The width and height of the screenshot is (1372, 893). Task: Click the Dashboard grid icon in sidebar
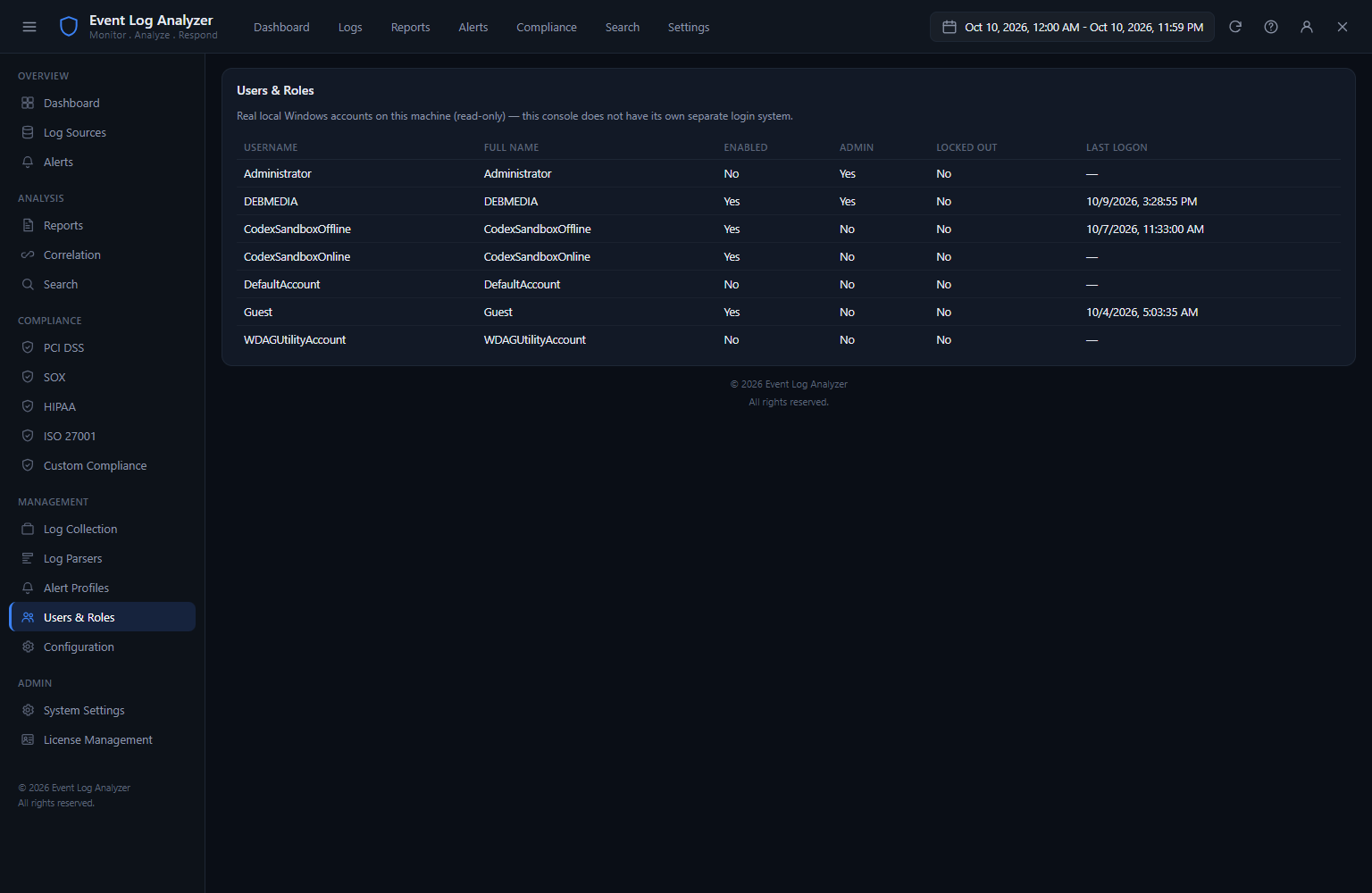click(28, 103)
